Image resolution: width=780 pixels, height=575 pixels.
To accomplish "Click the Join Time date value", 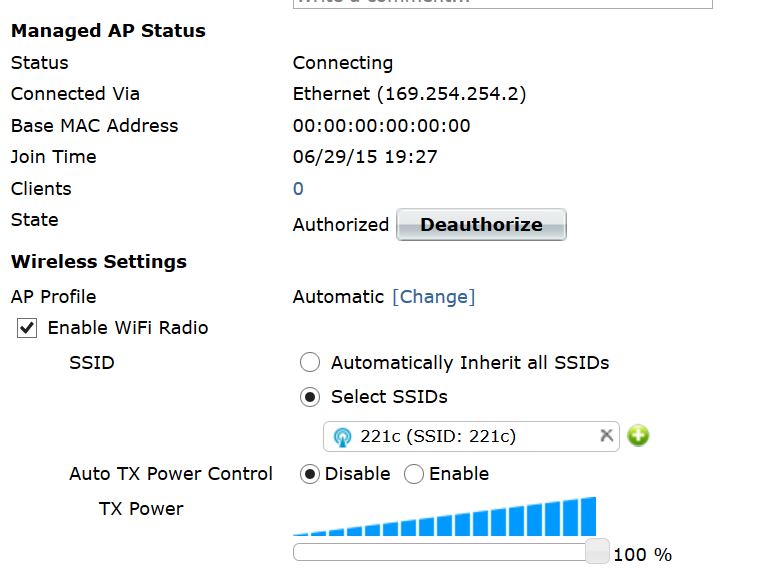I will (x=365, y=157).
